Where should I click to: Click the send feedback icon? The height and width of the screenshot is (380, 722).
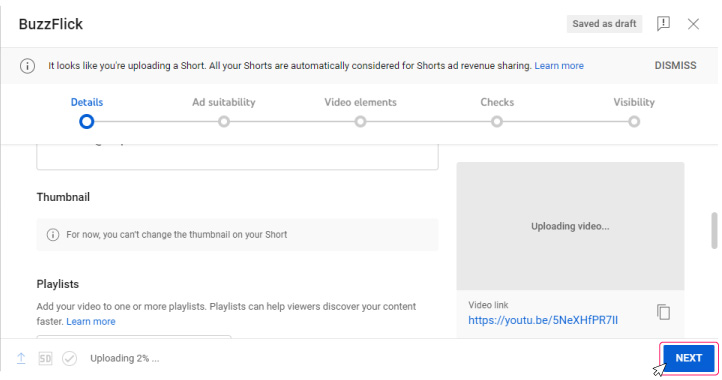(x=663, y=23)
